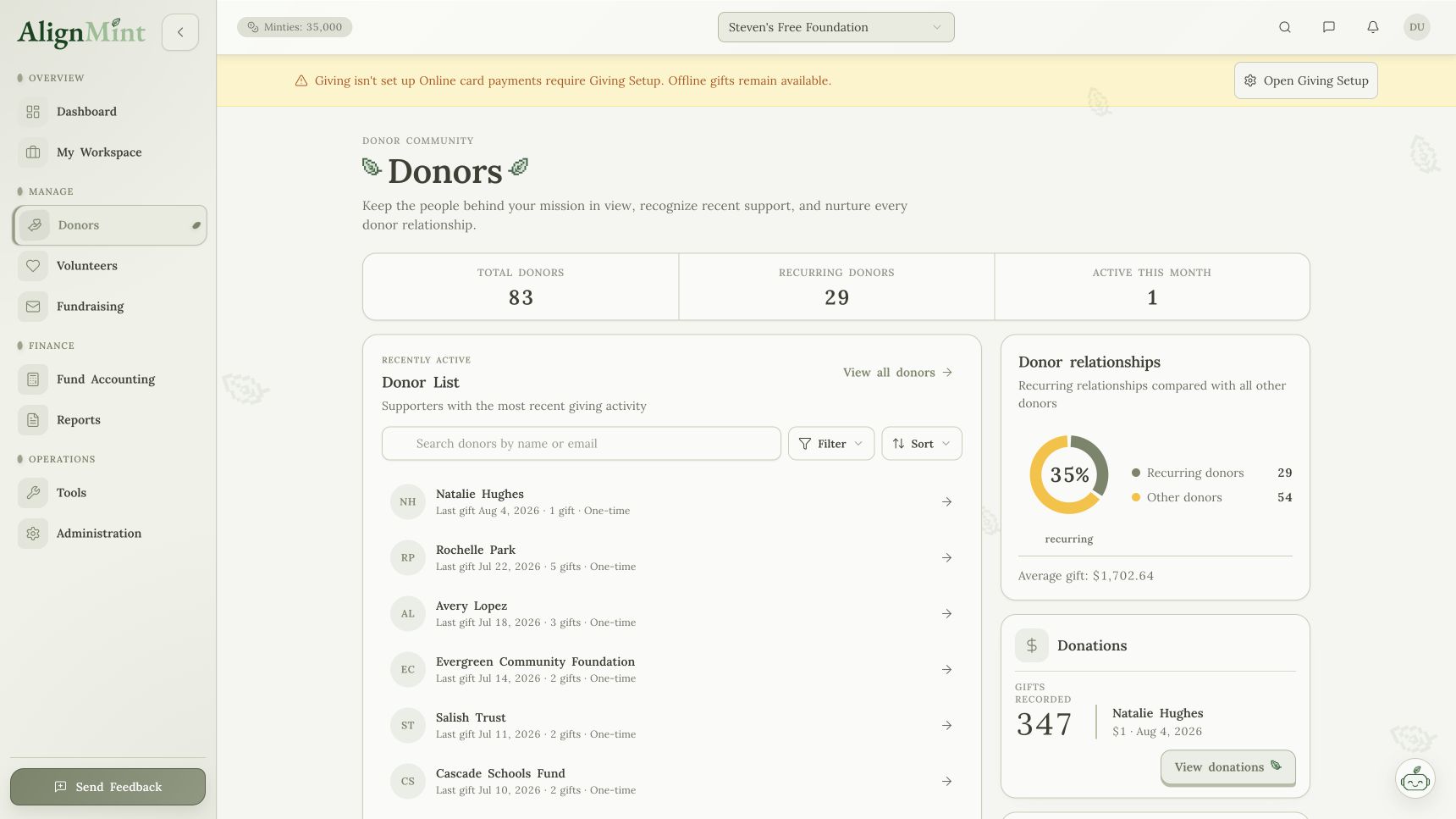Open Fundraising menu item
The height and width of the screenshot is (819, 1456).
(110, 307)
